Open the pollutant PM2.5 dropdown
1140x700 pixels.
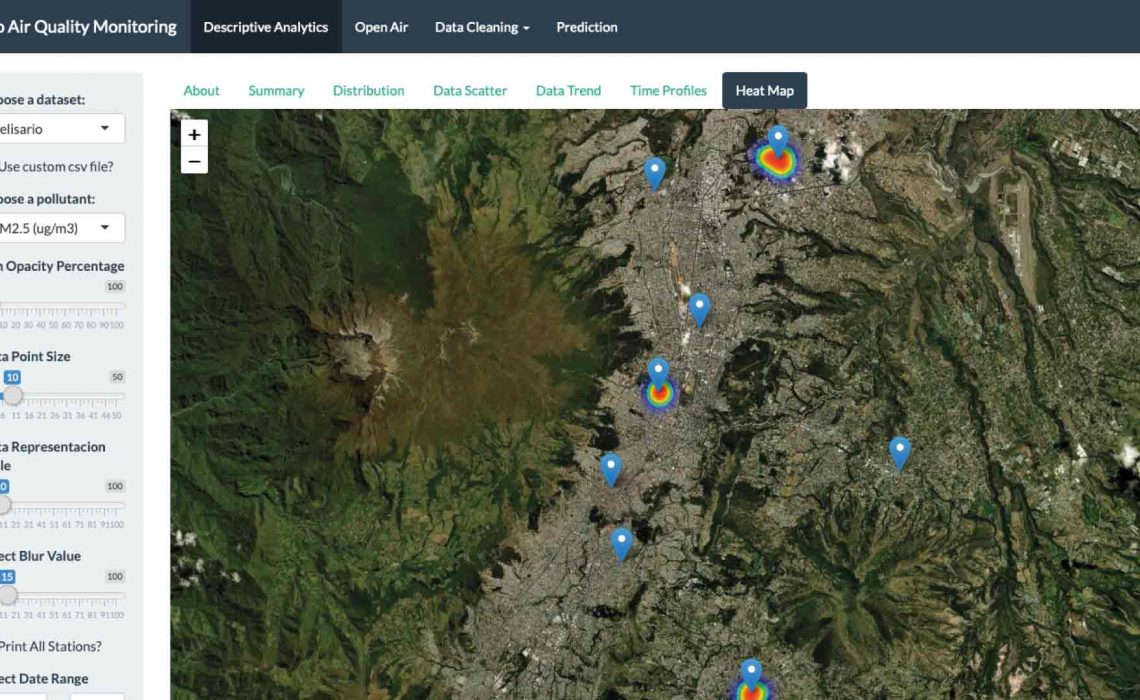click(60, 228)
